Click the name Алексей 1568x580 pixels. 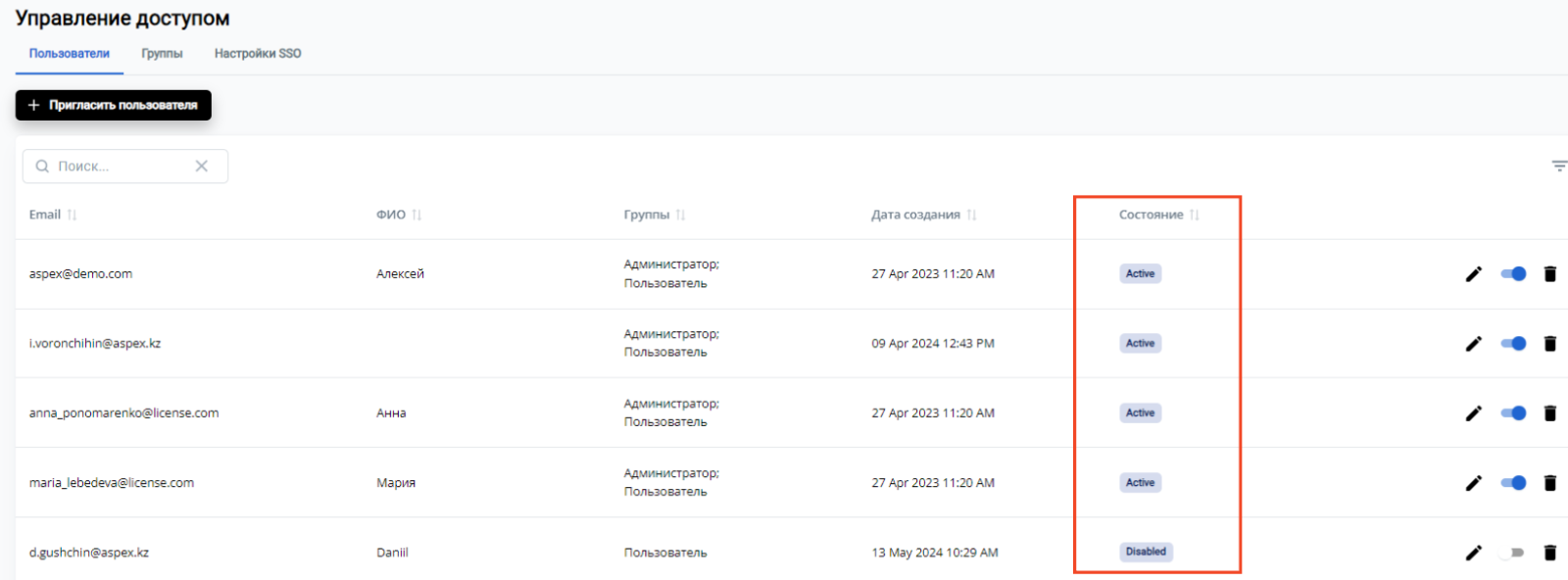(x=400, y=274)
